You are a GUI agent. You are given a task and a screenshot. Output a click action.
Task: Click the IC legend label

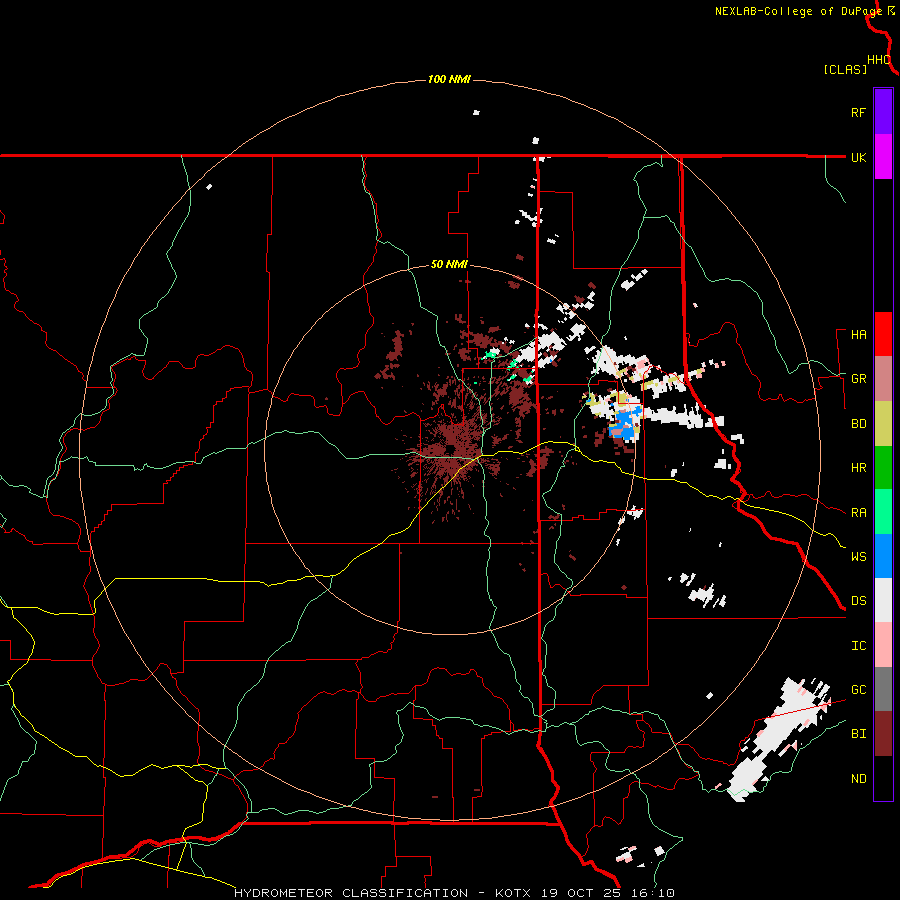(x=858, y=646)
